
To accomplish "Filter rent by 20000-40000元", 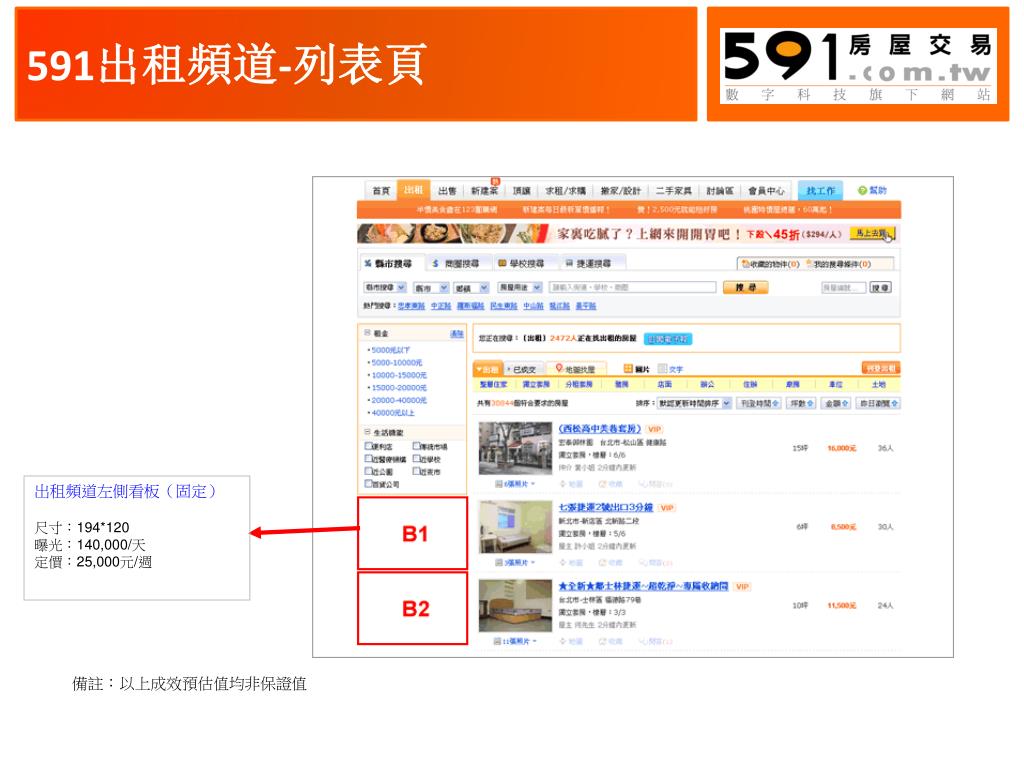I will [399, 400].
